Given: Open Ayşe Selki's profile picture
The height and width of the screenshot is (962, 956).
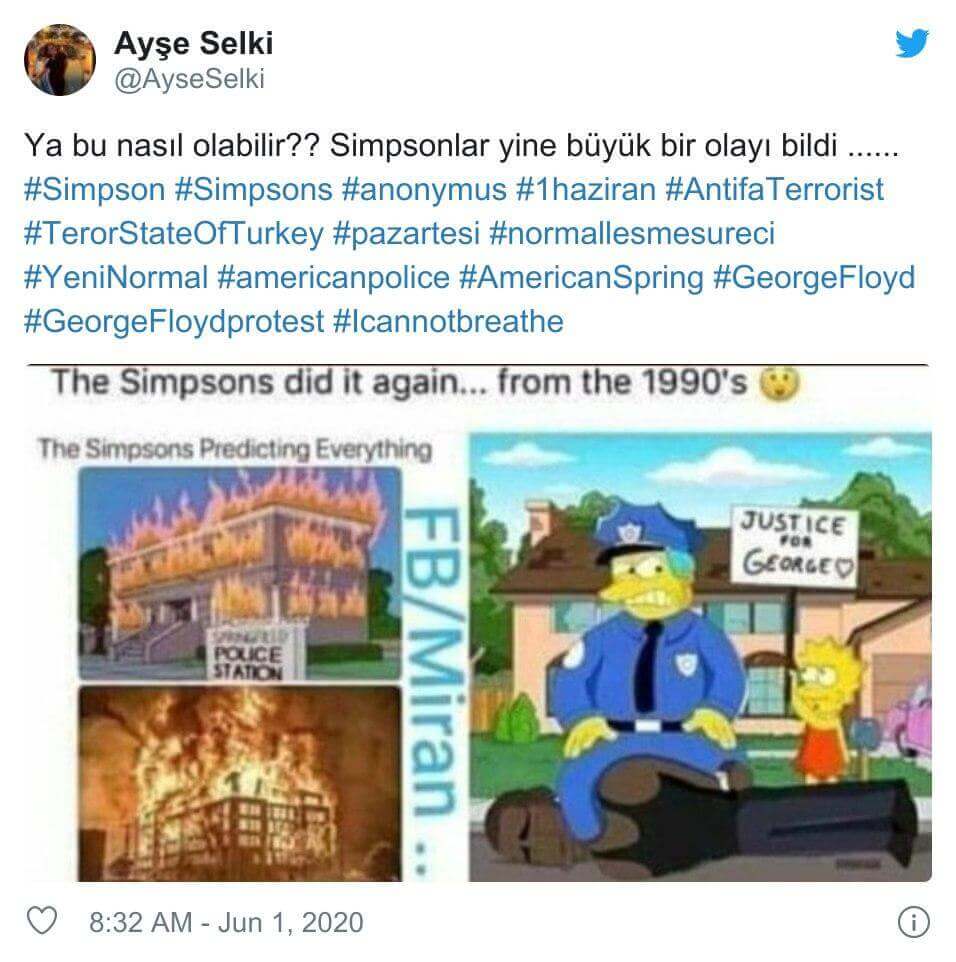Looking at the screenshot, I should click(60, 60).
